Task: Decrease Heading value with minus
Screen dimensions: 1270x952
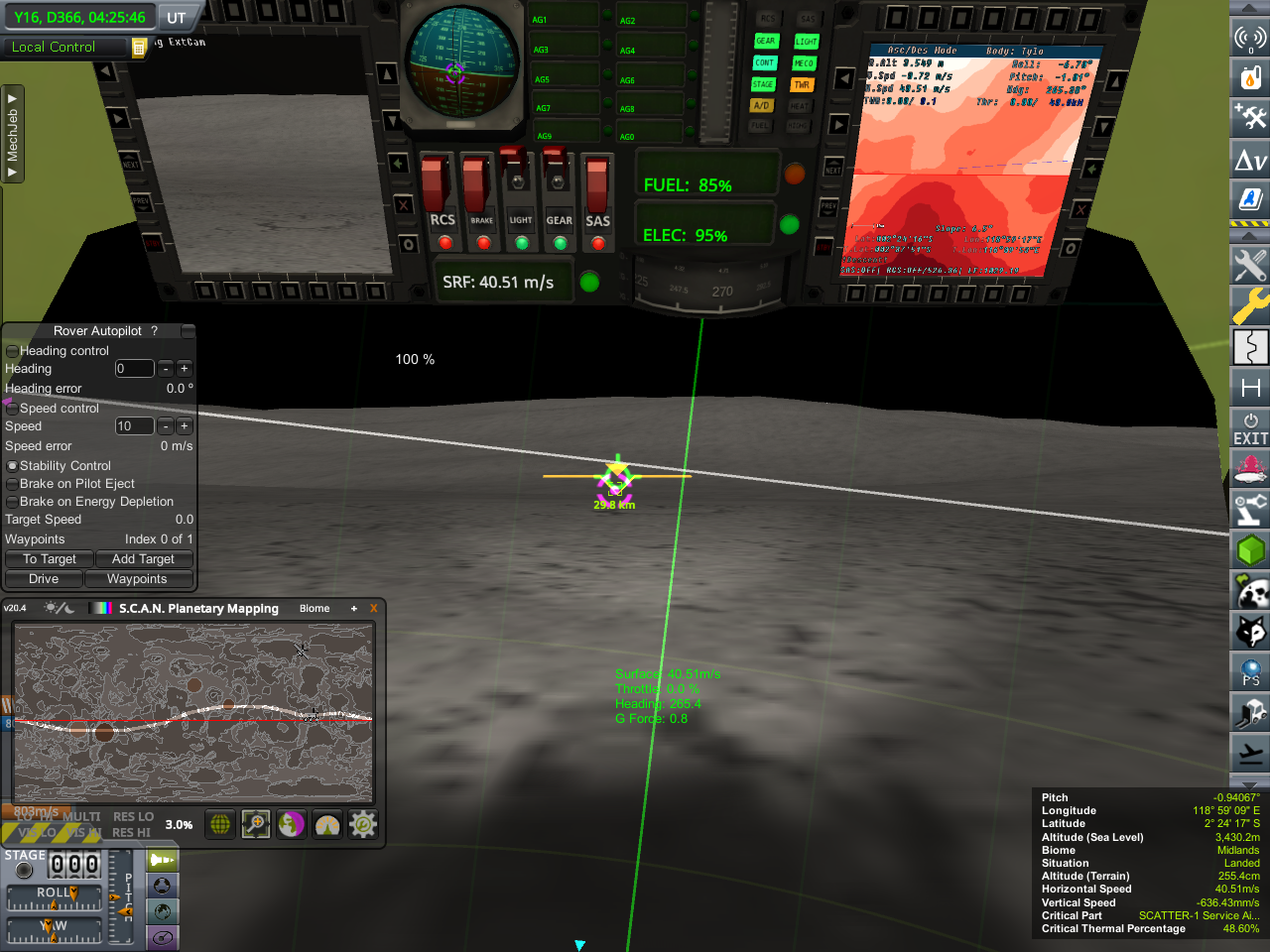Action: (x=166, y=369)
